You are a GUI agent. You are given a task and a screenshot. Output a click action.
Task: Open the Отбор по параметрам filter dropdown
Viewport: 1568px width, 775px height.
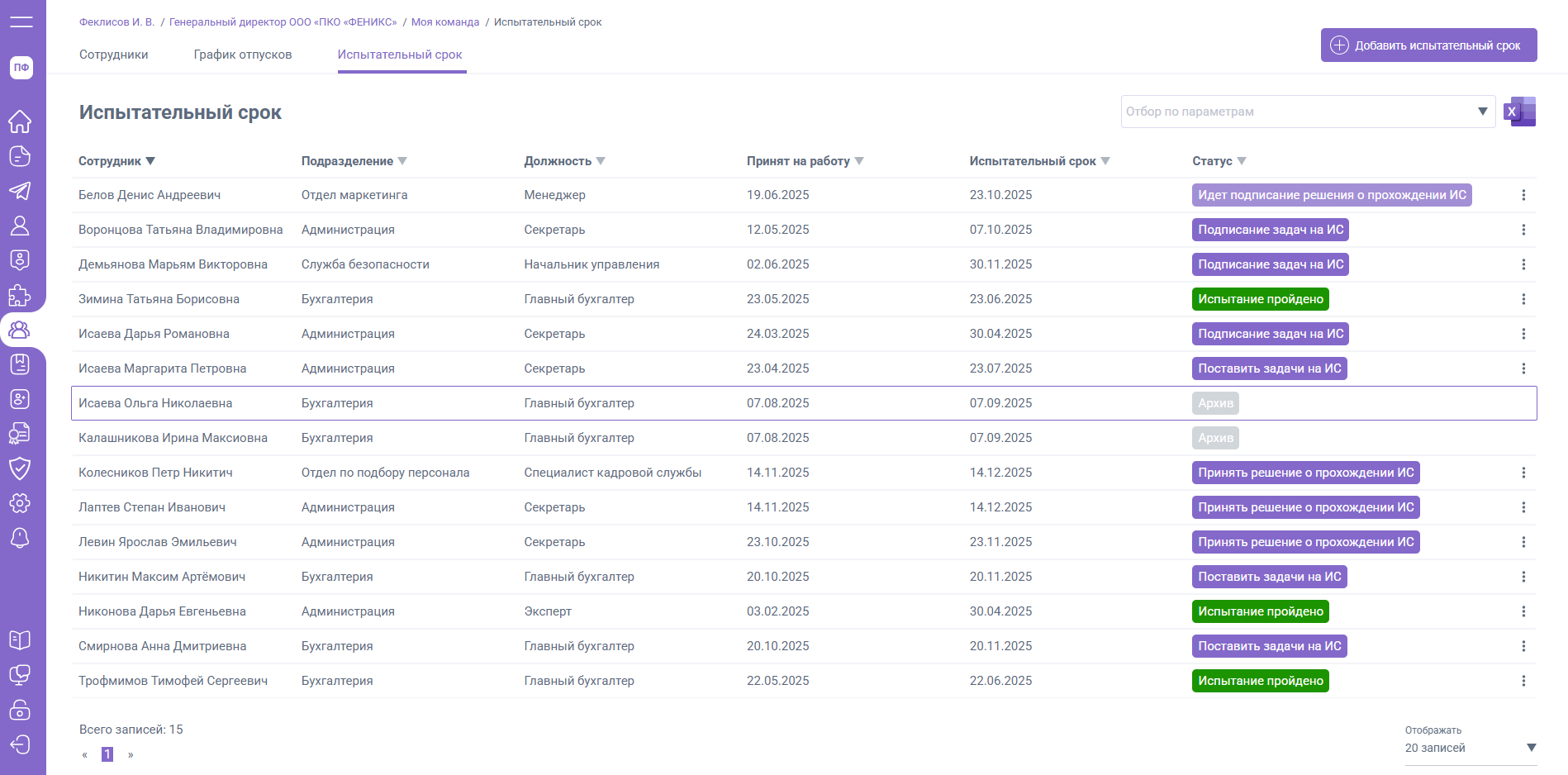click(x=1308, y=112)
